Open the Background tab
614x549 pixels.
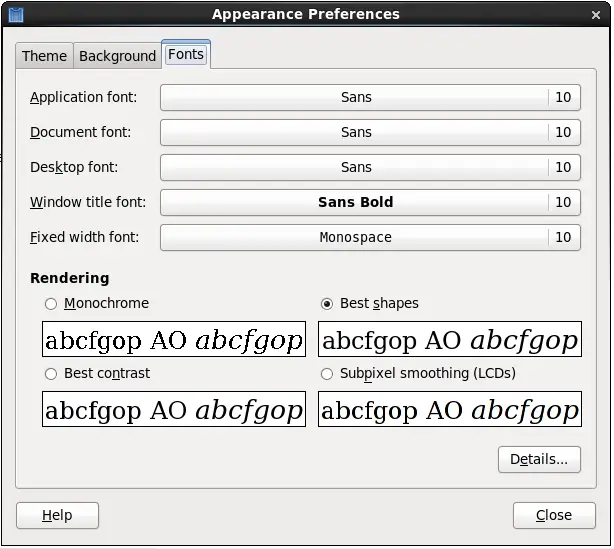(x=117, y=56)
